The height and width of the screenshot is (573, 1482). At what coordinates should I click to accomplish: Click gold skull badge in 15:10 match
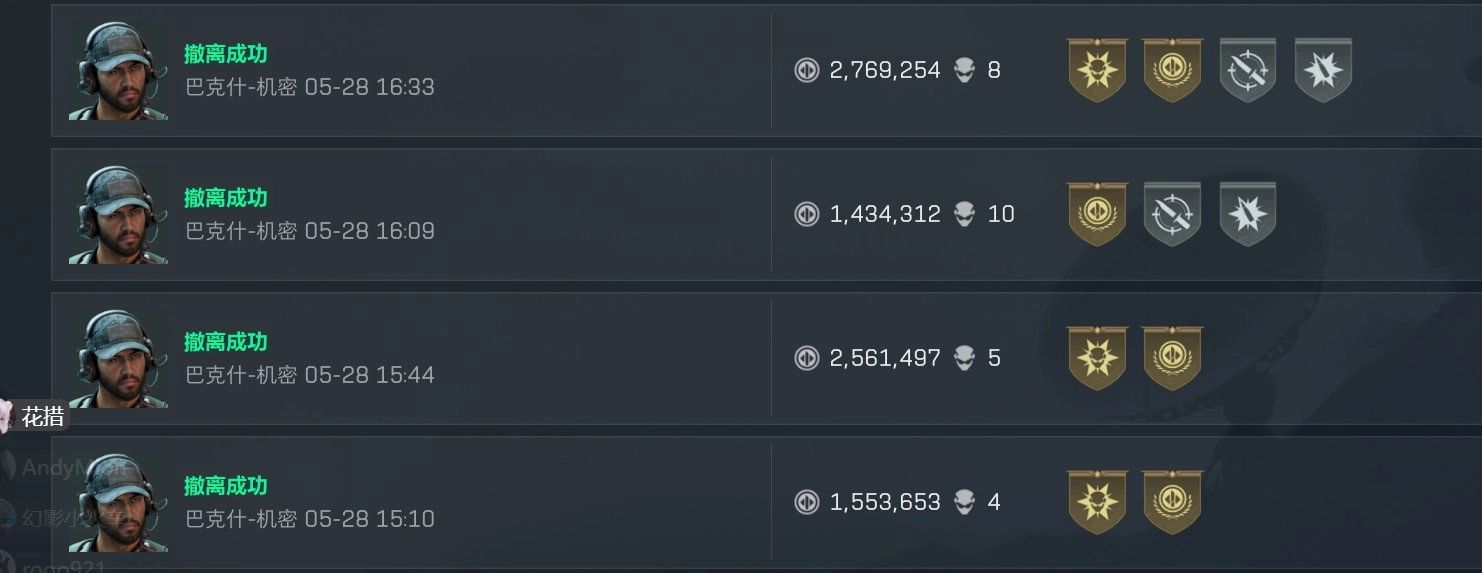(x=1097, y=502)
